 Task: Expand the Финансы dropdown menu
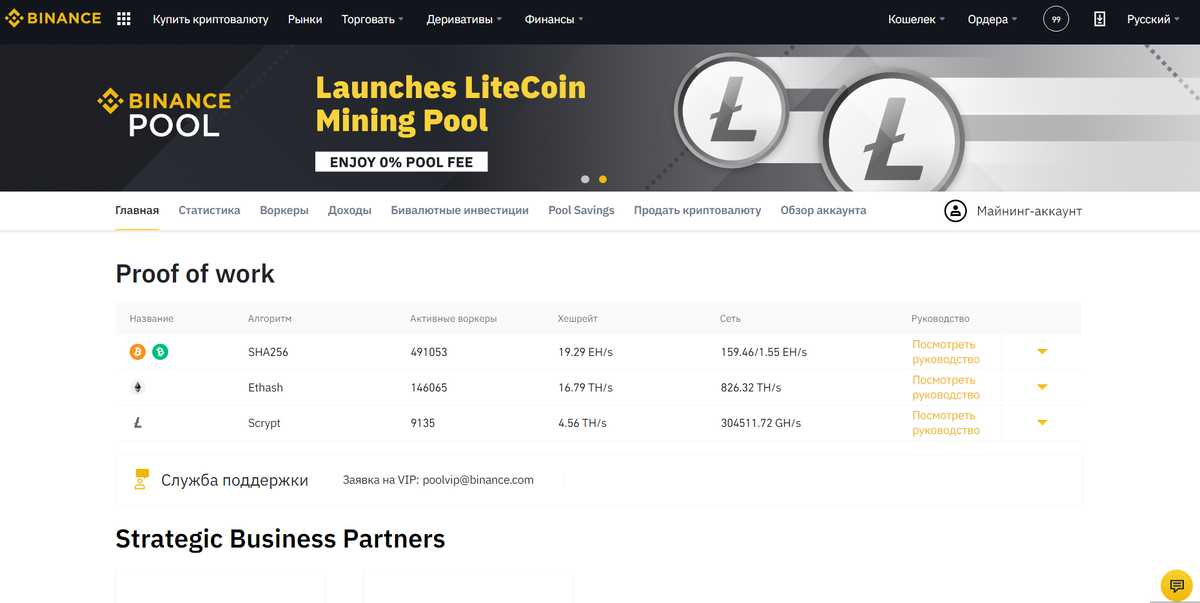point(554,19)
